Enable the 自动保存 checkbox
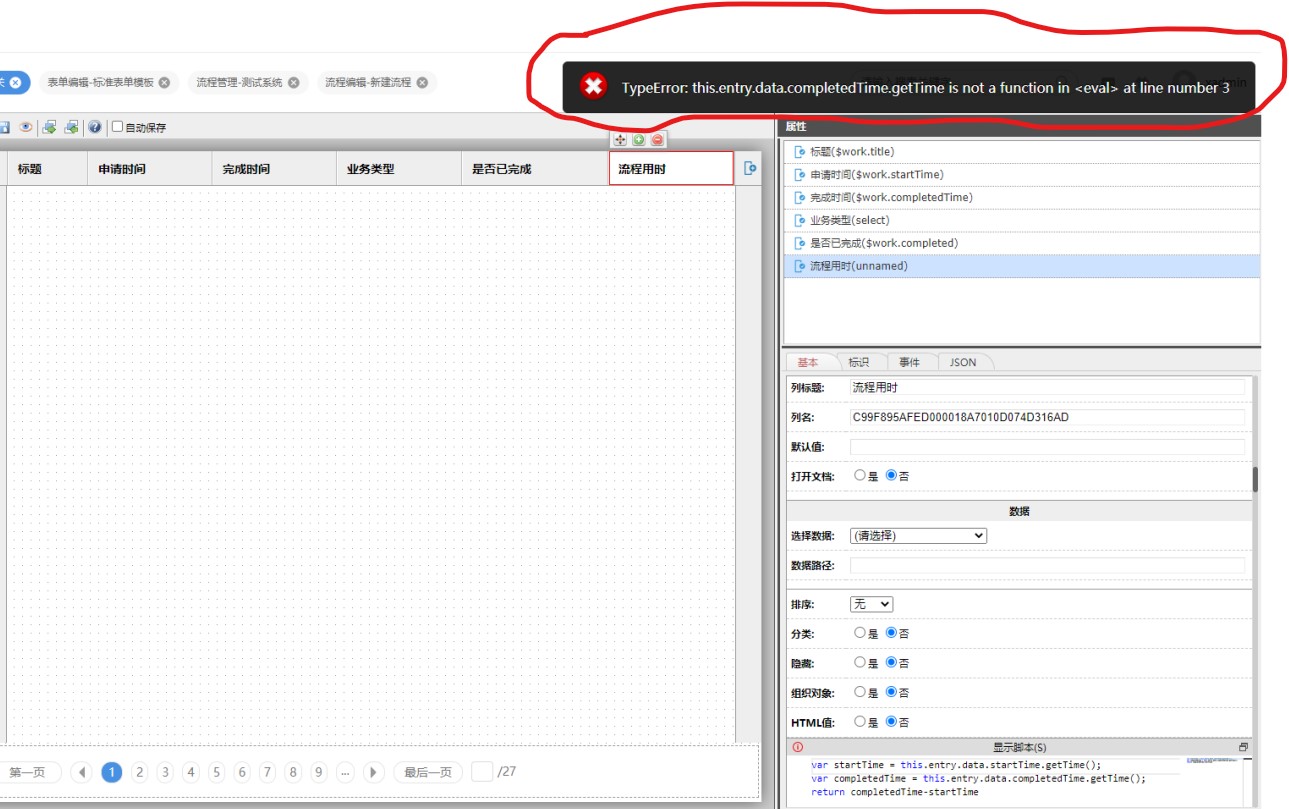The height and width of the screenshot is (809, 1289). 117,127
